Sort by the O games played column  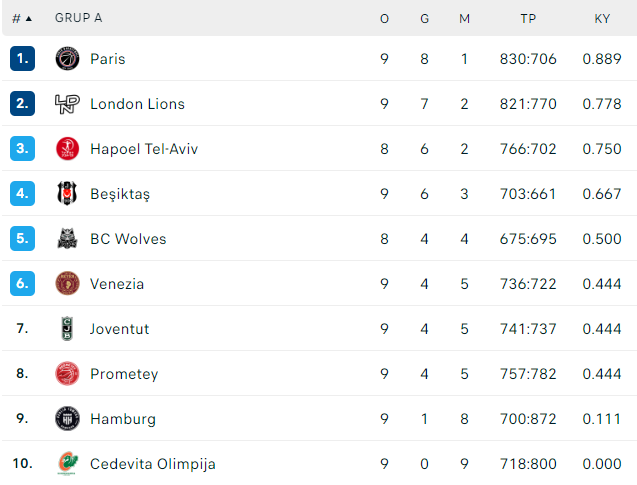tap(384, 19)
